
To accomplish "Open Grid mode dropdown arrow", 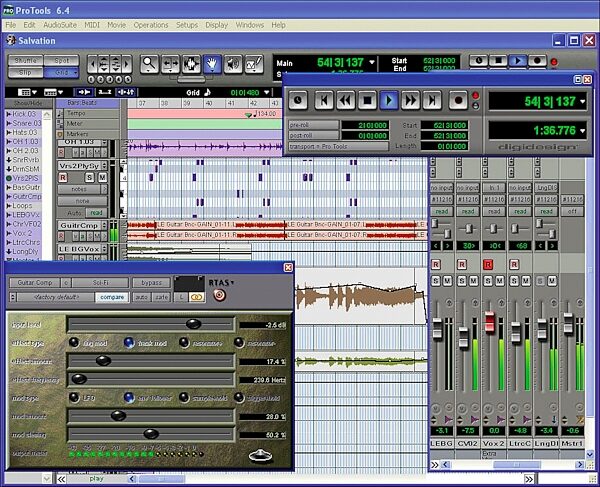I will pos(75,72).
